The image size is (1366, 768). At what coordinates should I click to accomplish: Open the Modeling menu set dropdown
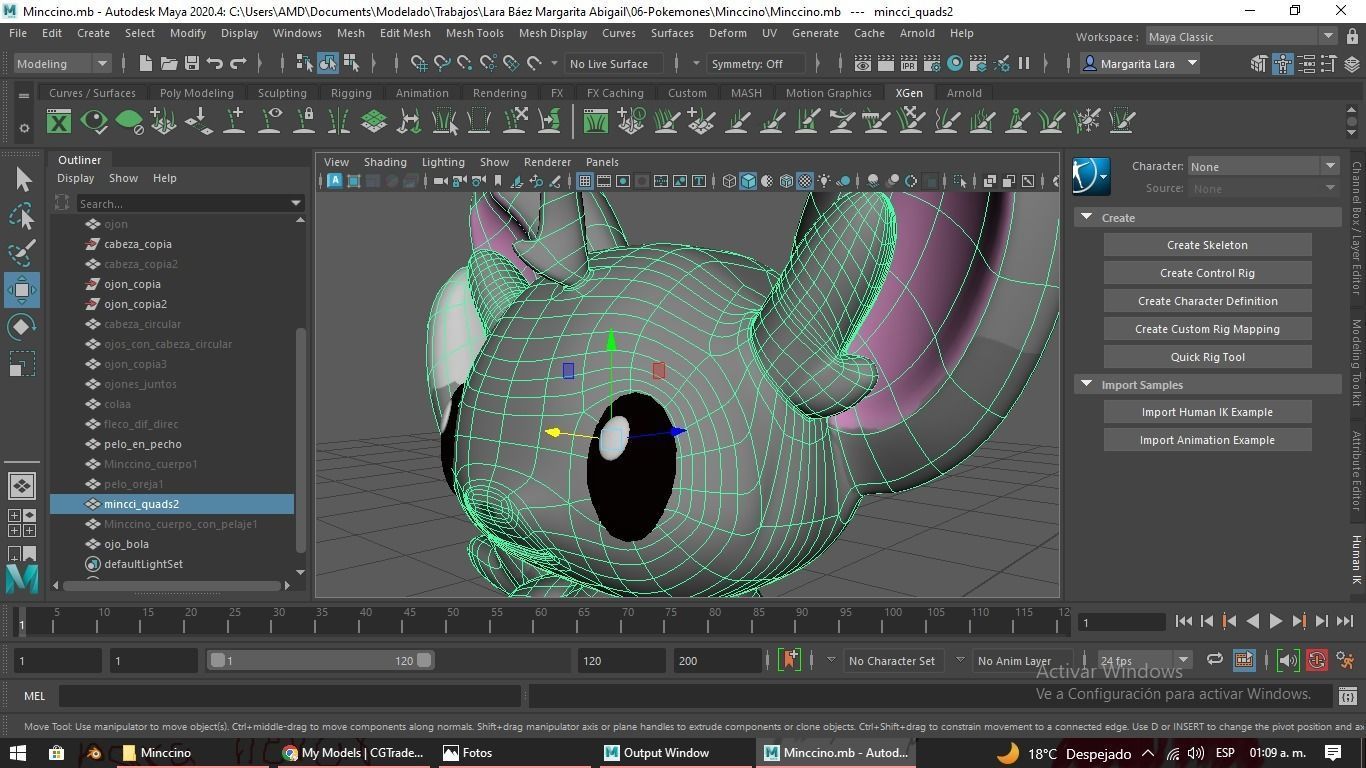[63, 63]
